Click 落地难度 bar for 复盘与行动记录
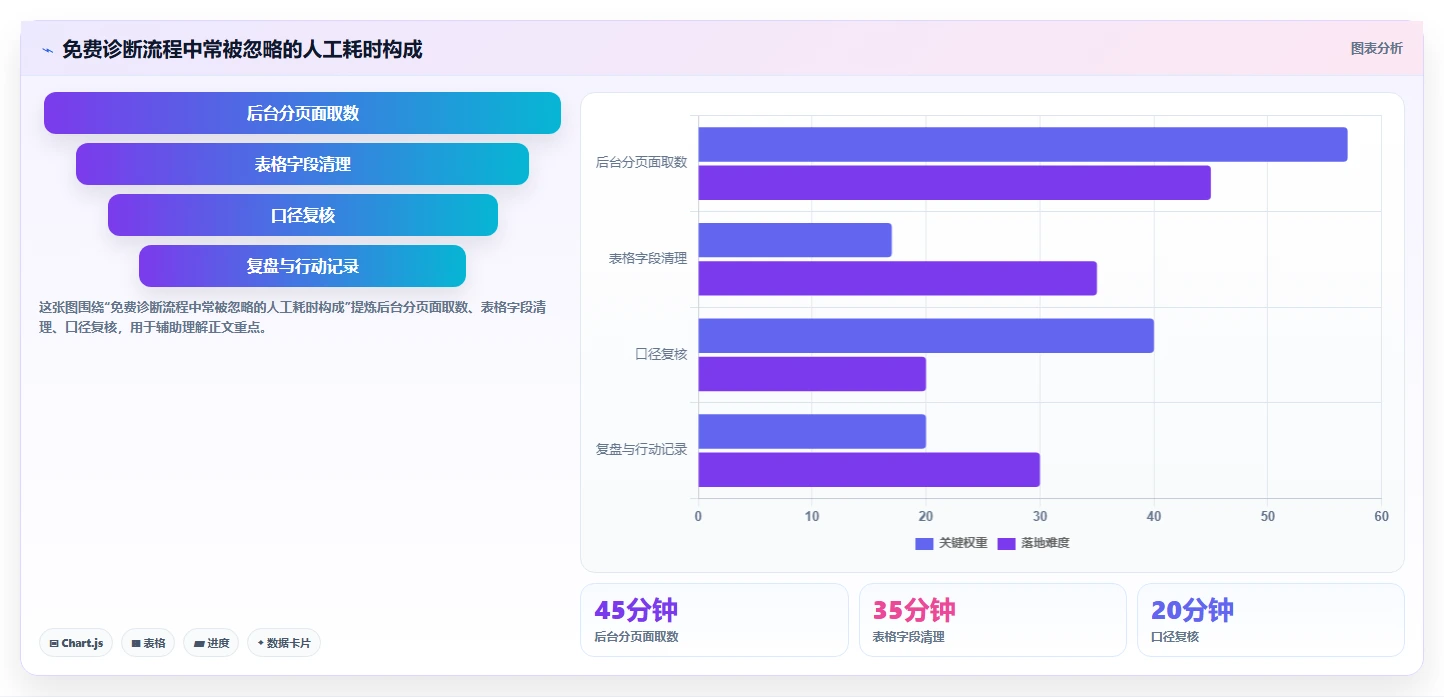 (869, 470)
